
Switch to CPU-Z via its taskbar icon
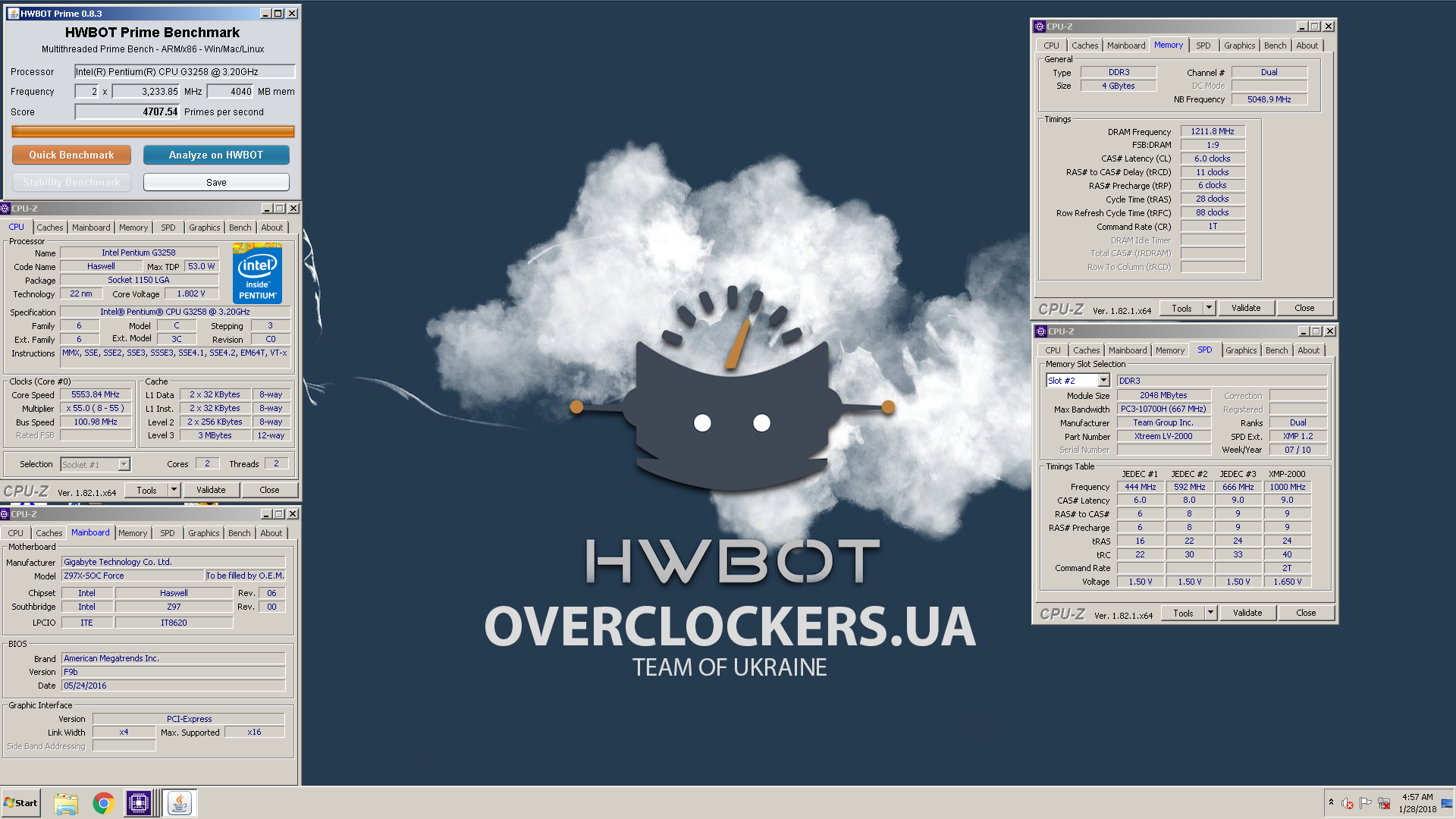[139, 803]
